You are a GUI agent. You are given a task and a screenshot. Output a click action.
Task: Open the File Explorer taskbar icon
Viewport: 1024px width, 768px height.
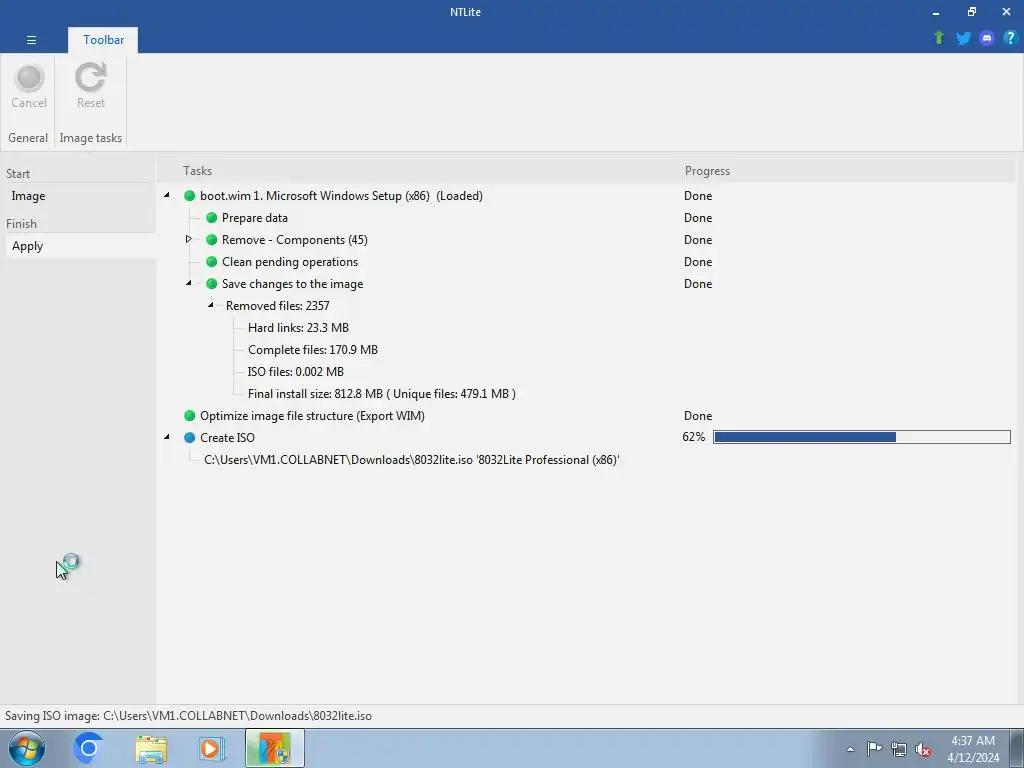(151, 748)
